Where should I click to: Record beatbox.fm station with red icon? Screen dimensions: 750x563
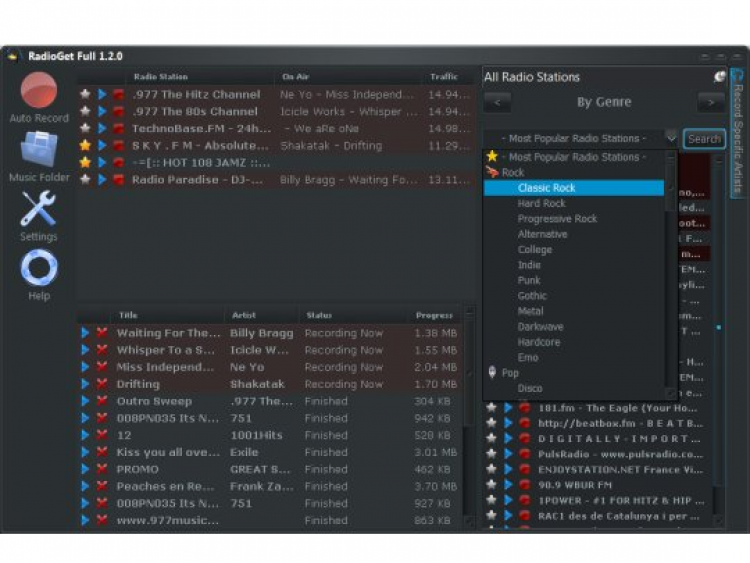[525, 423]
